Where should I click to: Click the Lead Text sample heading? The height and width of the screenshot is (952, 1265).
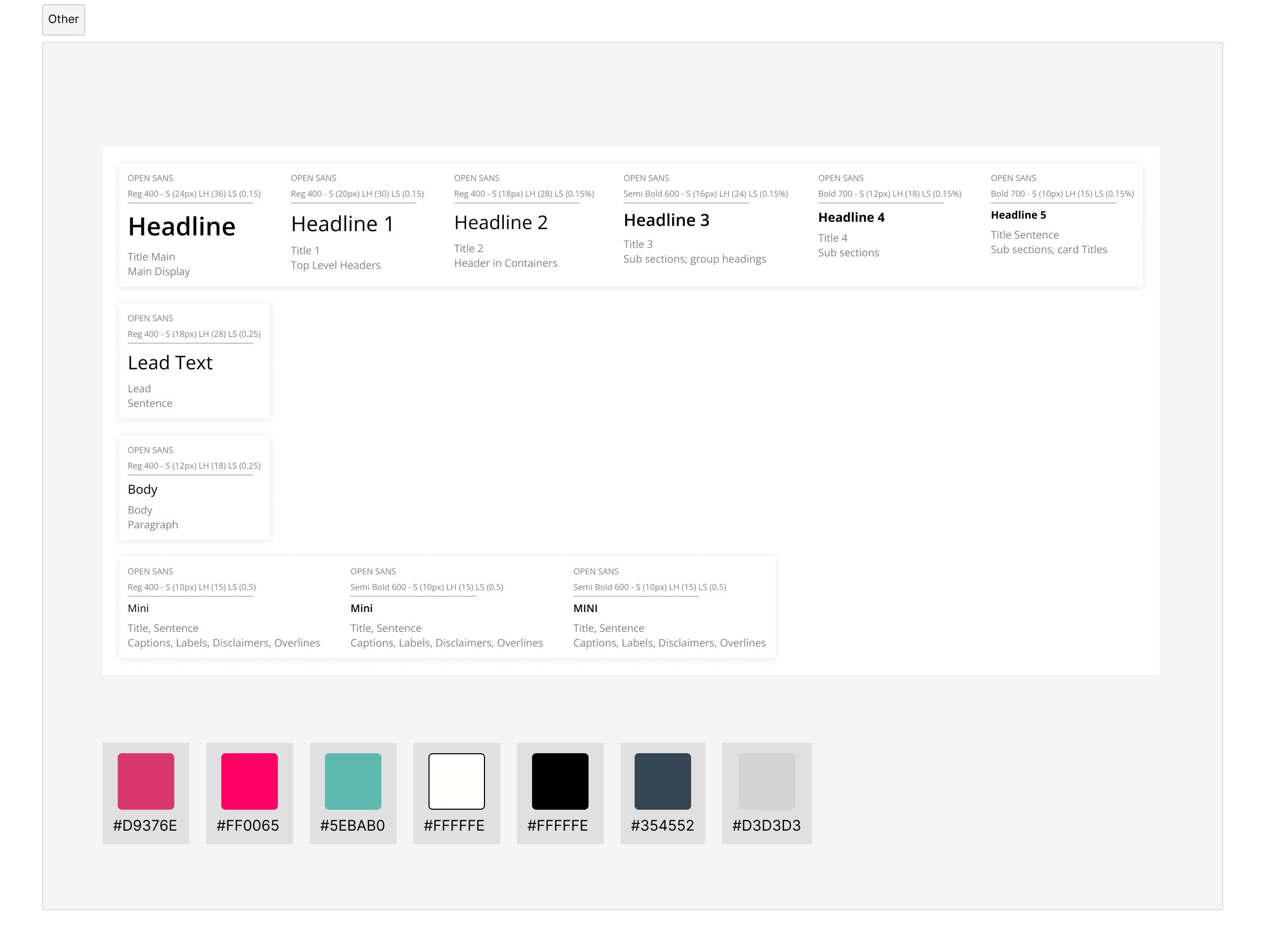pyautogui.click(x=170, y=362)
